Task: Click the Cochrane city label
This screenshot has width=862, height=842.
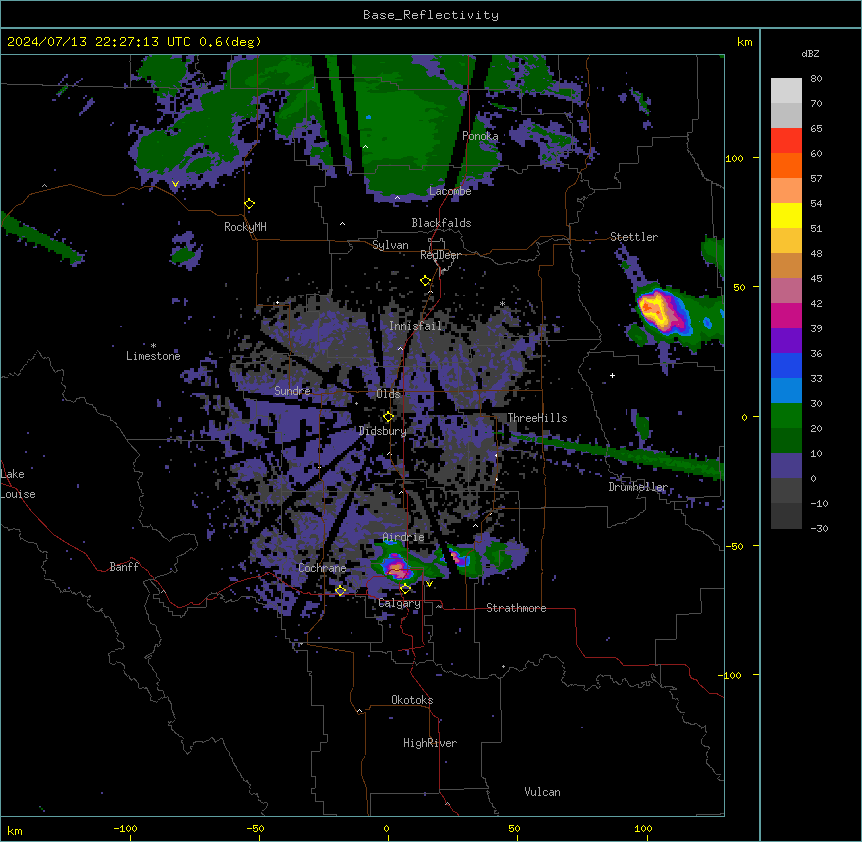Action: point(322,568)
